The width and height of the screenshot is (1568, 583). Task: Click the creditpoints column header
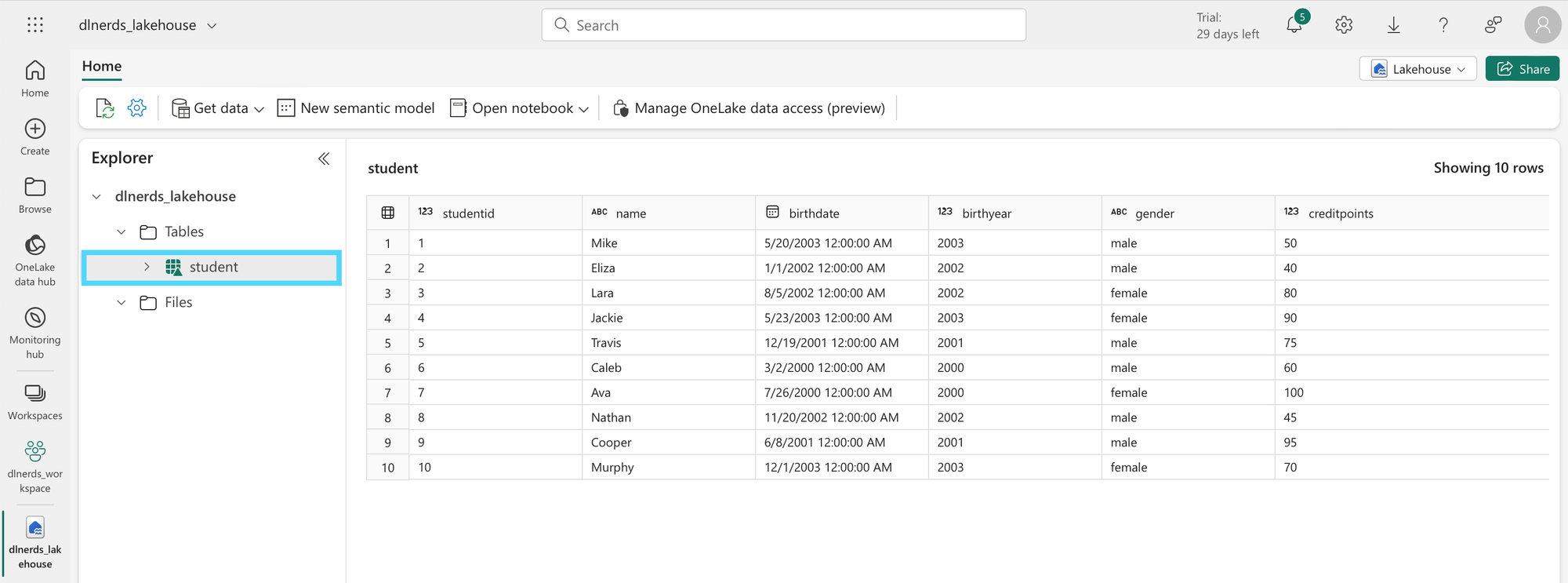(1412, 213)
